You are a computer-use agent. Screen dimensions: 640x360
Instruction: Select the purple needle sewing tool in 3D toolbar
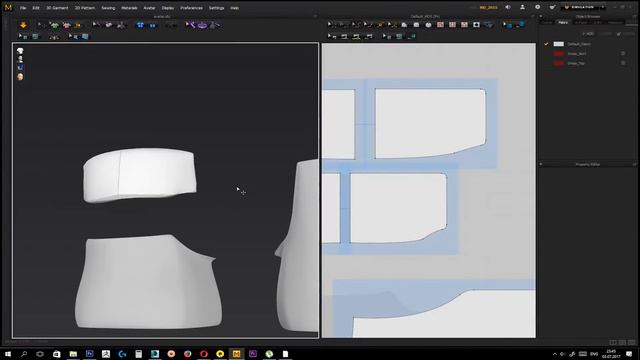pos(190,25)
